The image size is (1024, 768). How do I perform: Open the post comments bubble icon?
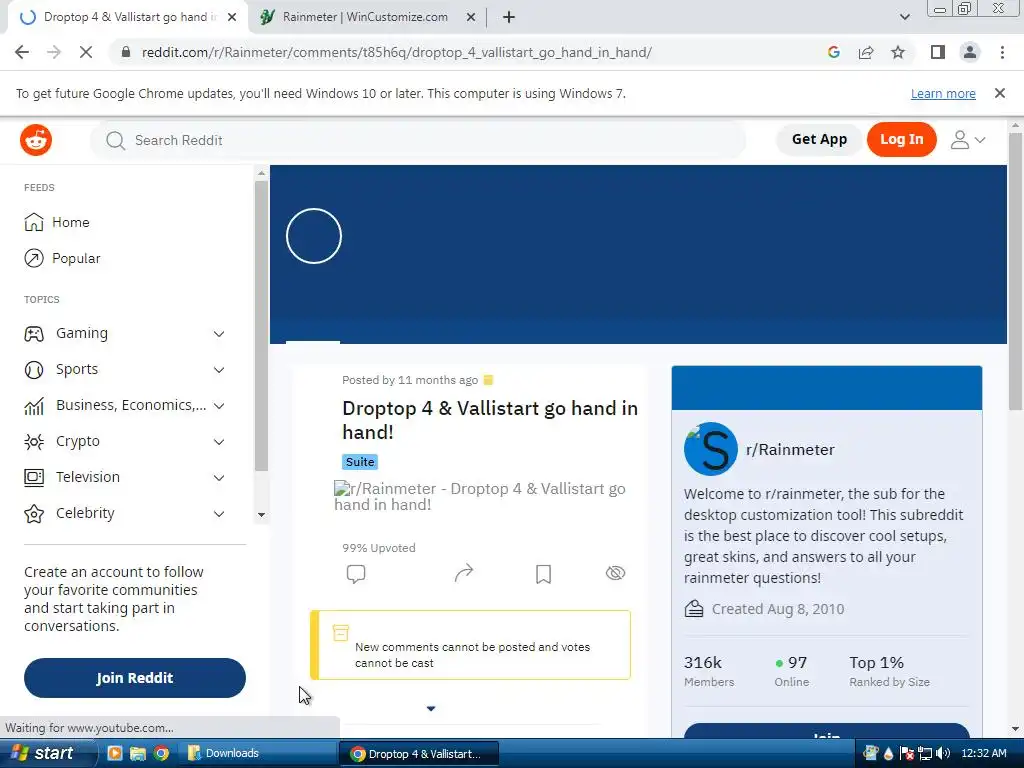point(356,573)
